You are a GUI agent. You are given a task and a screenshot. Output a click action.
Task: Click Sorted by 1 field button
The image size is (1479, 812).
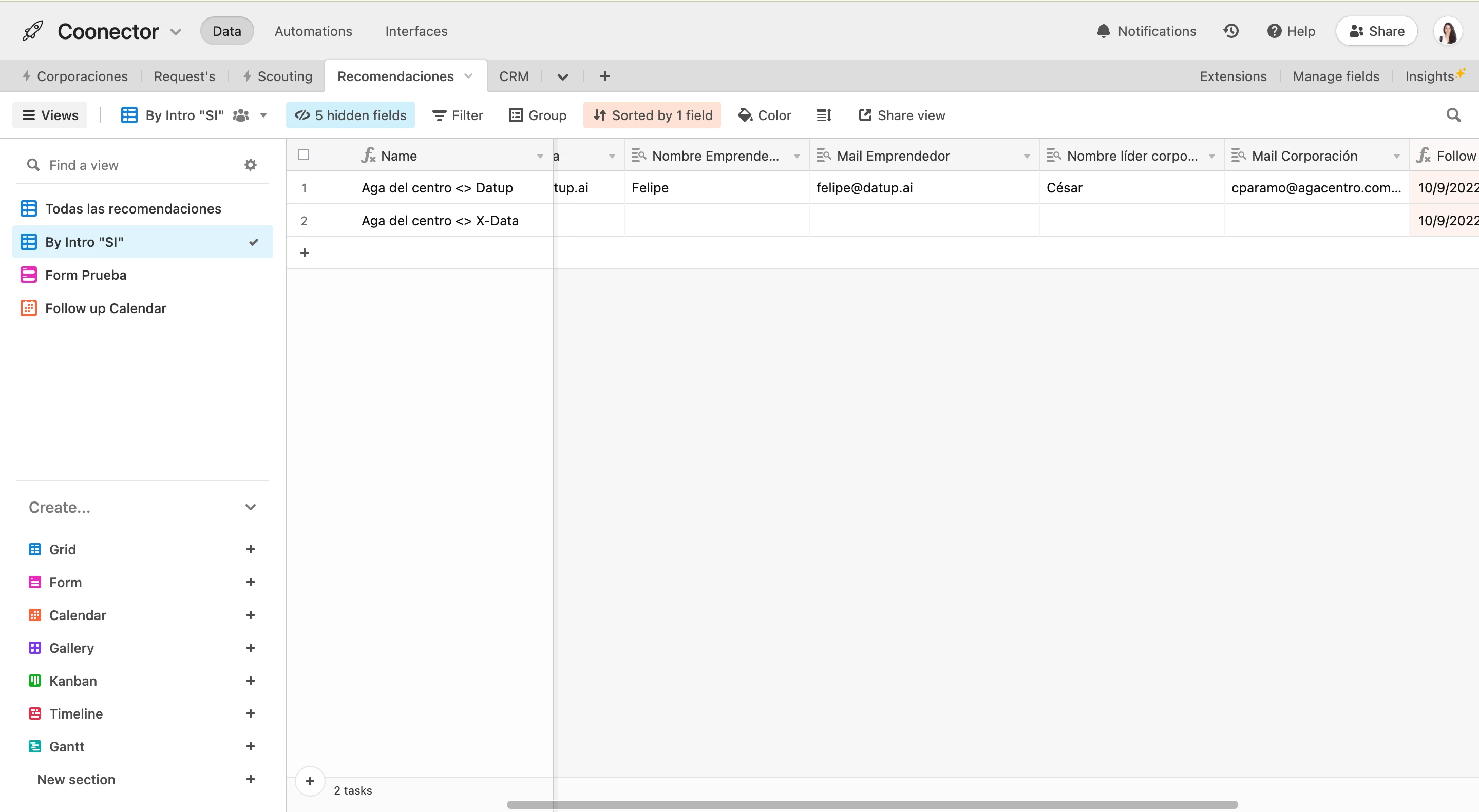[652, 115]
